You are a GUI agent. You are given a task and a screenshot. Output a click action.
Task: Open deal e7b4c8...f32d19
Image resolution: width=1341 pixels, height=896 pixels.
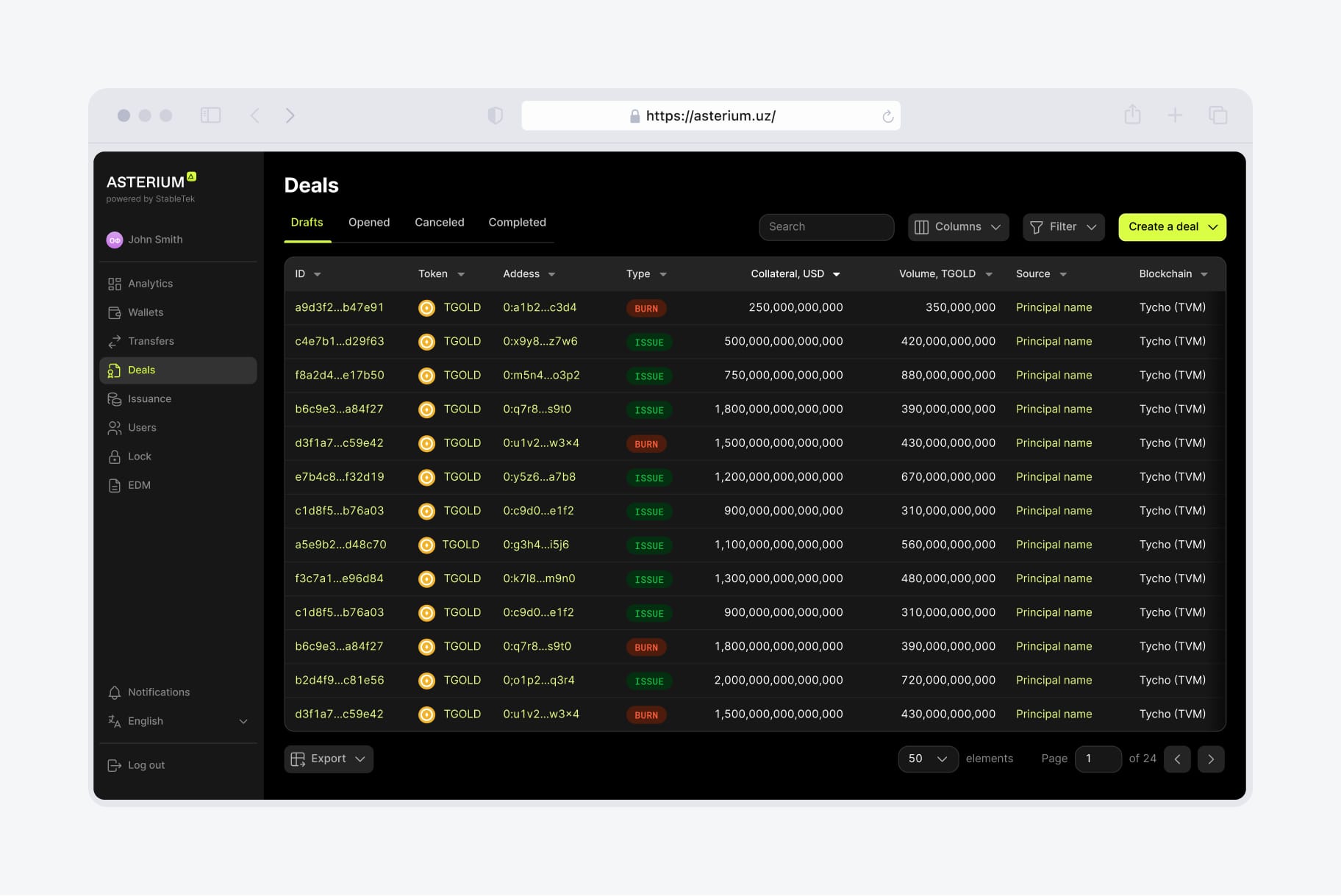339,477
